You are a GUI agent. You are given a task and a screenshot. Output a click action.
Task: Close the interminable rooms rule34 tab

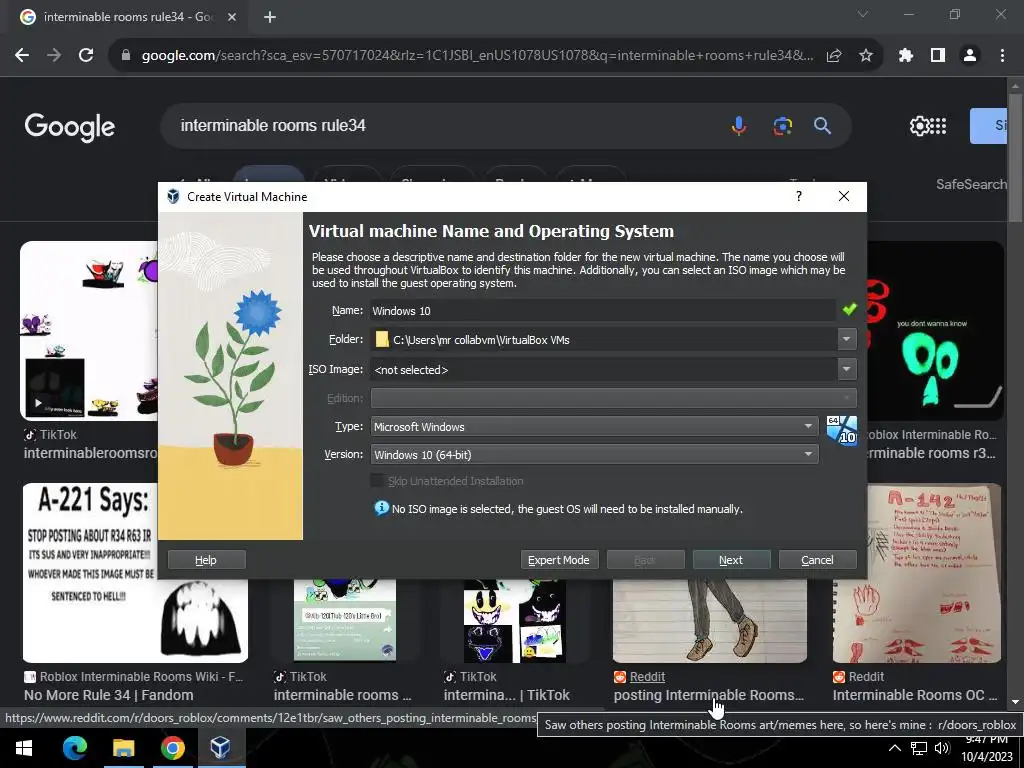point(232,17)
